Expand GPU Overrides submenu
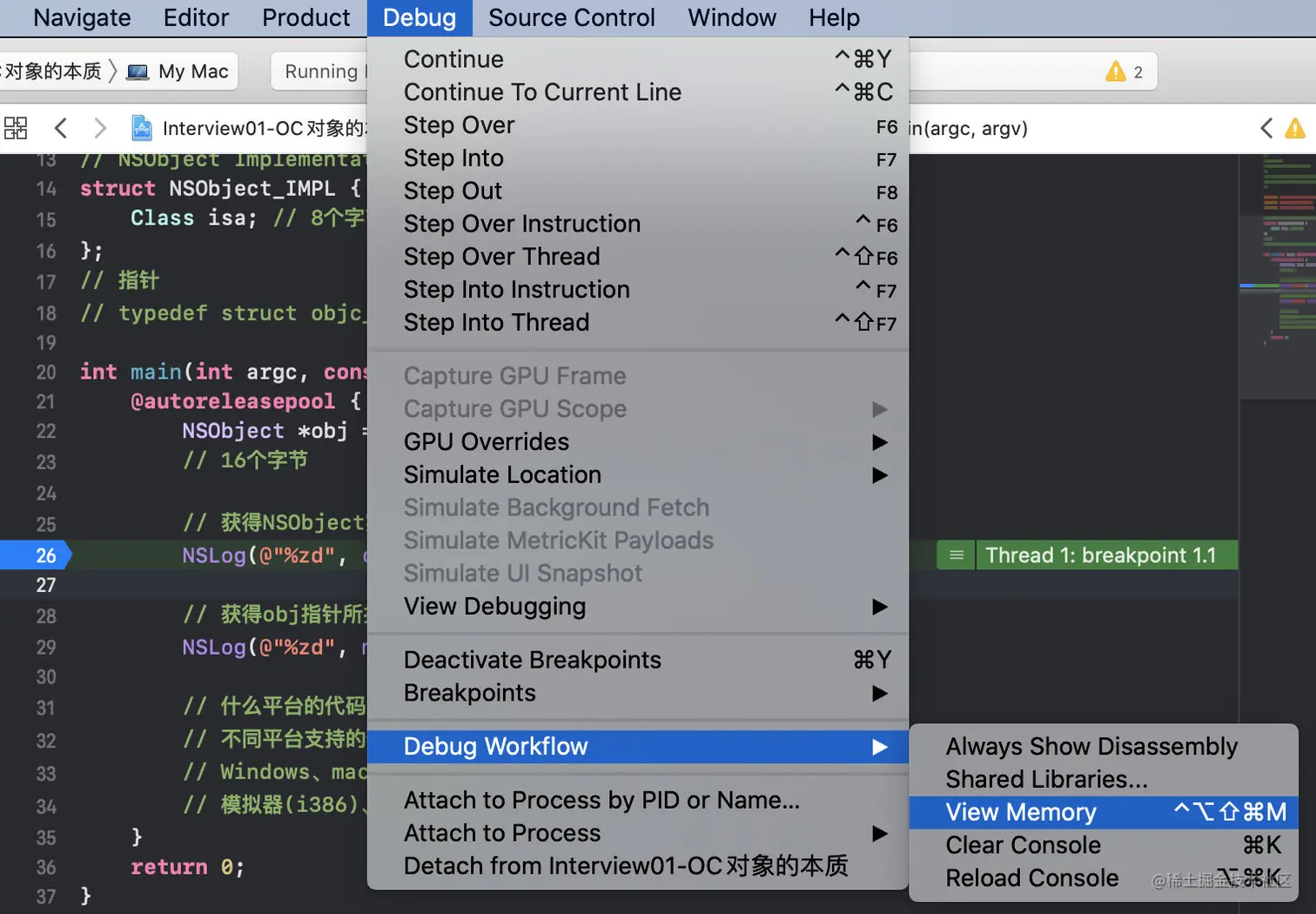This screenshot has height=914, width=1316. point(638,442)
